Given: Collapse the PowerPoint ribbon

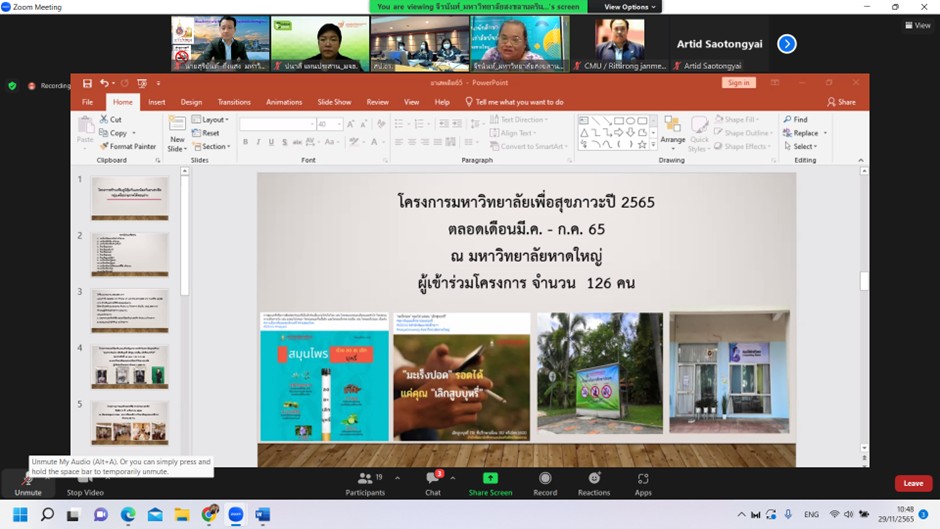Looking at the screenshot, I should pyautogui.click(x=861, y=160).
